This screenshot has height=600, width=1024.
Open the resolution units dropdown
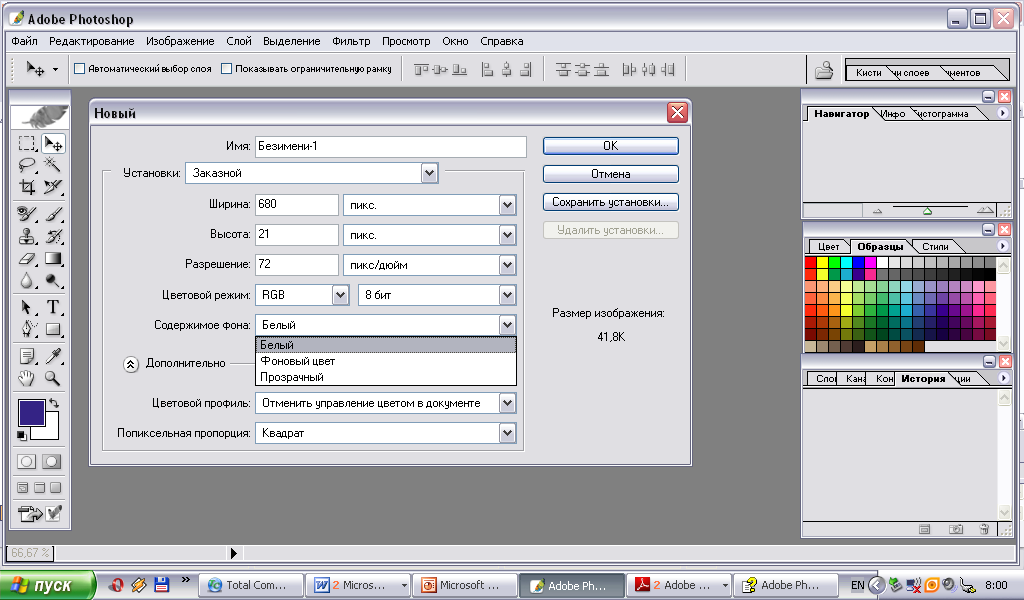[507, 265]
